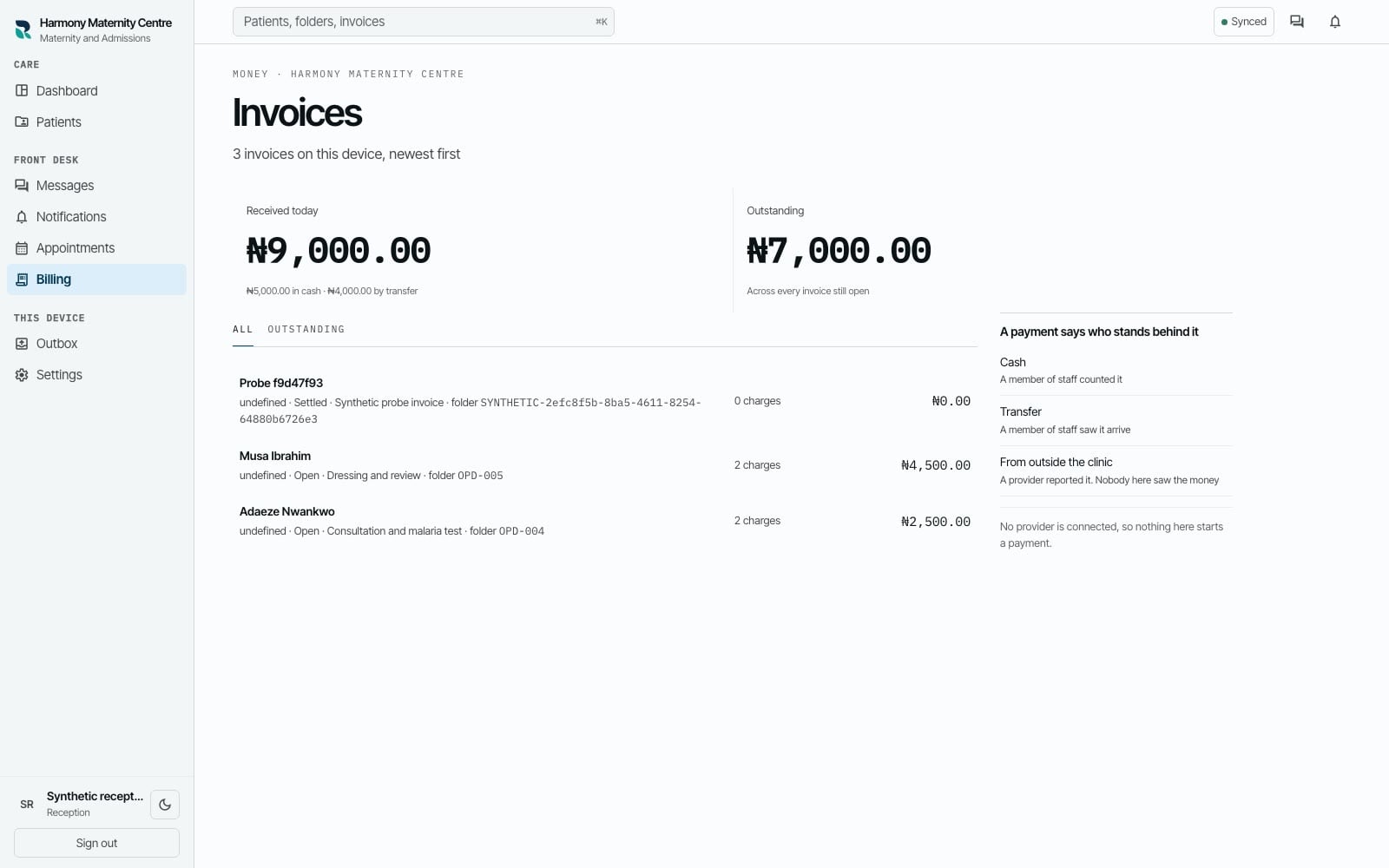Click the ₦7,000.00 outstanding figure
This screenshot has width=1389, height=868.
[839, 251]
